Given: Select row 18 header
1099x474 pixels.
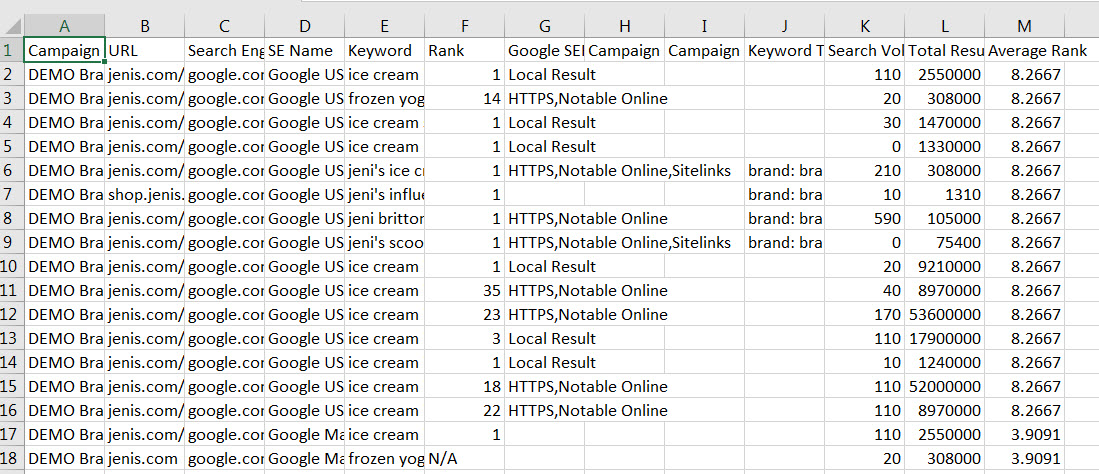Looking at the screenshot, I should pyautogui.click(x=12, y=458).
